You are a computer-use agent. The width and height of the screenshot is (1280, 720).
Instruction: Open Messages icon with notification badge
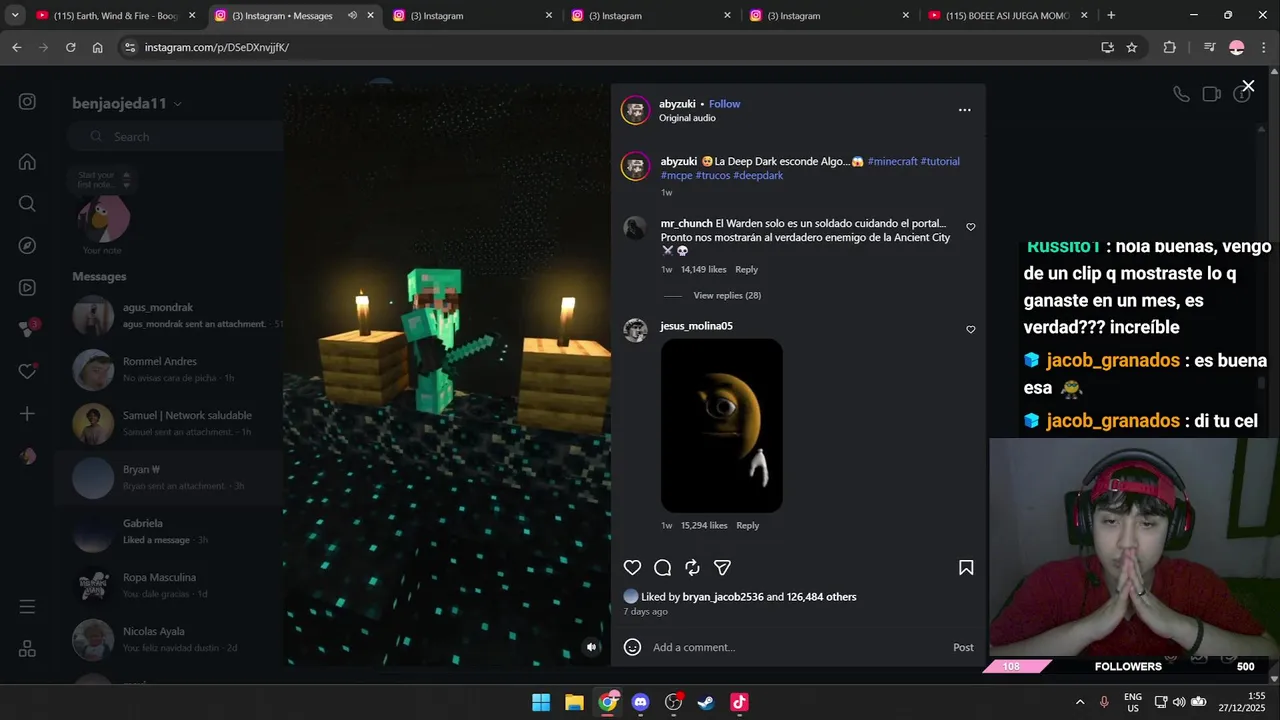click(x=28, y=329)
